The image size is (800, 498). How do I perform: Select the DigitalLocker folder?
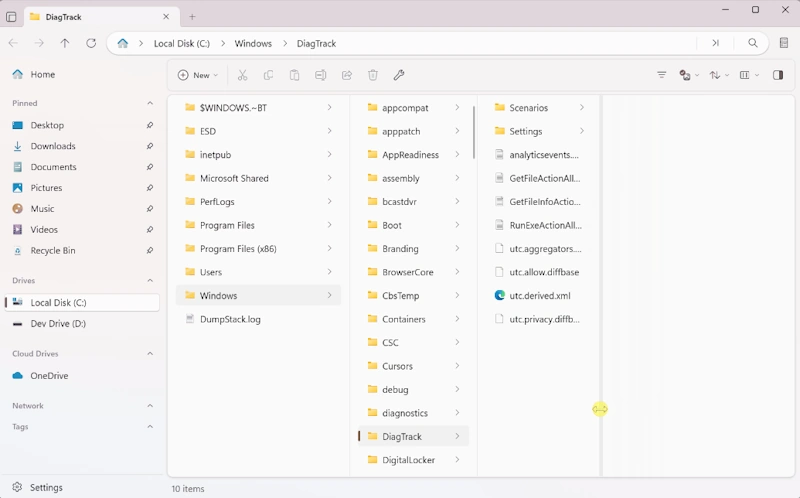[x=413, y=460]
